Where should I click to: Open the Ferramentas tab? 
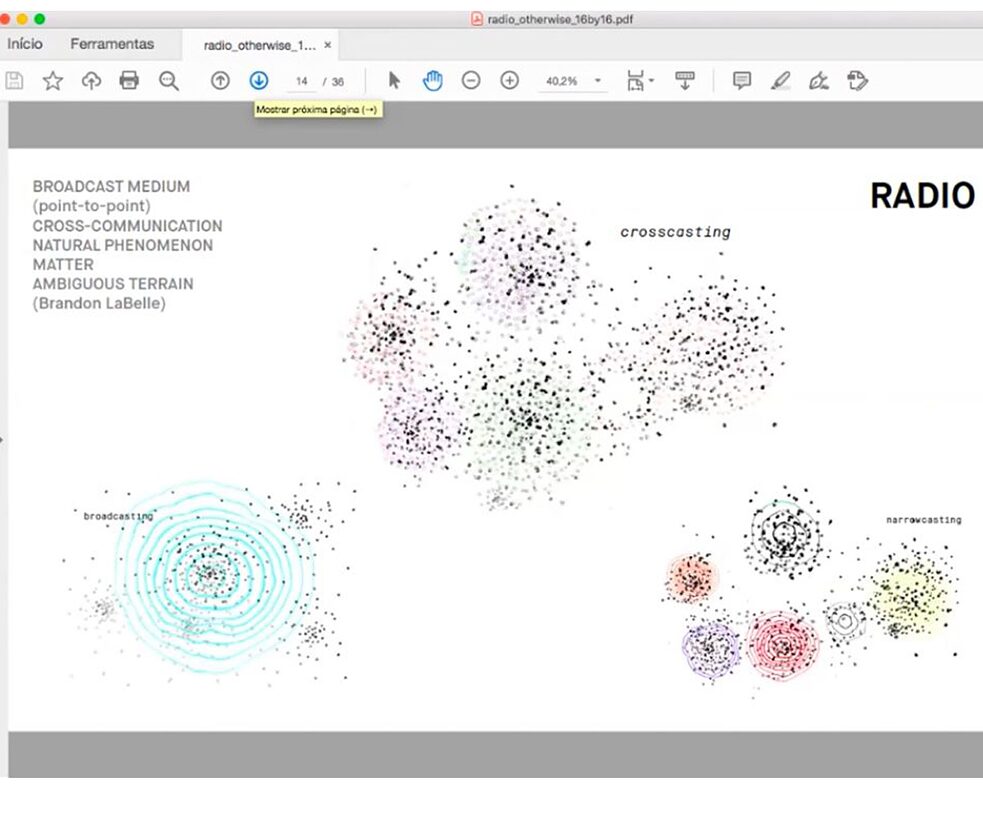[112, 44]
